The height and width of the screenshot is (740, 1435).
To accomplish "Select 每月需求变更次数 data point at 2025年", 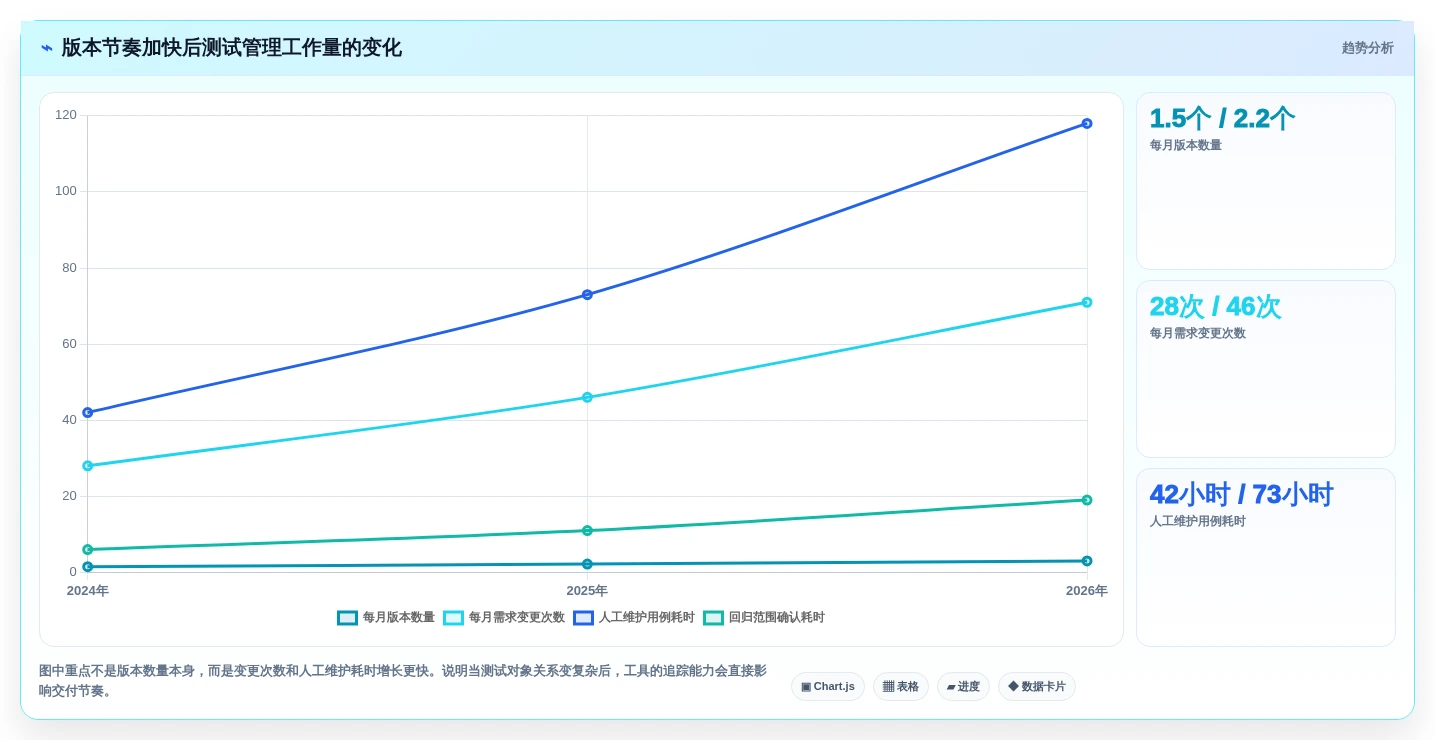I will coord(587,397).
